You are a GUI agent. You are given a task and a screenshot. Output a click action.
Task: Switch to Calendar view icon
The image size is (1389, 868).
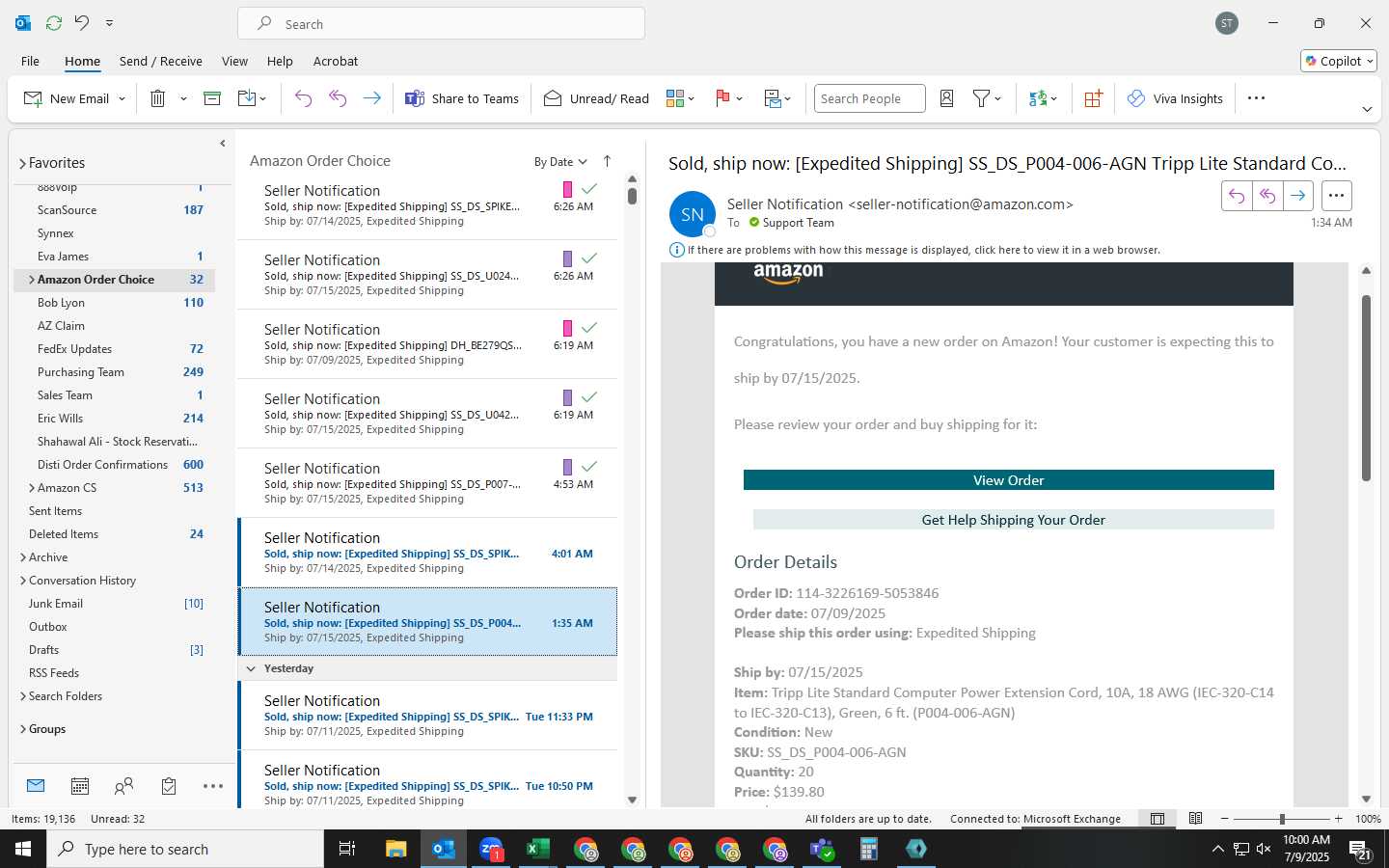(x=80, y=786)
